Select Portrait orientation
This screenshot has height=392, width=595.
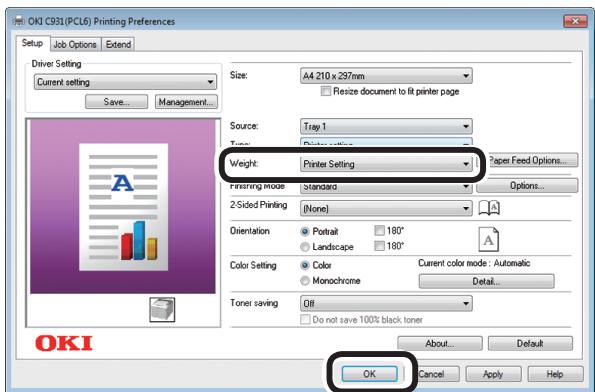305,231
